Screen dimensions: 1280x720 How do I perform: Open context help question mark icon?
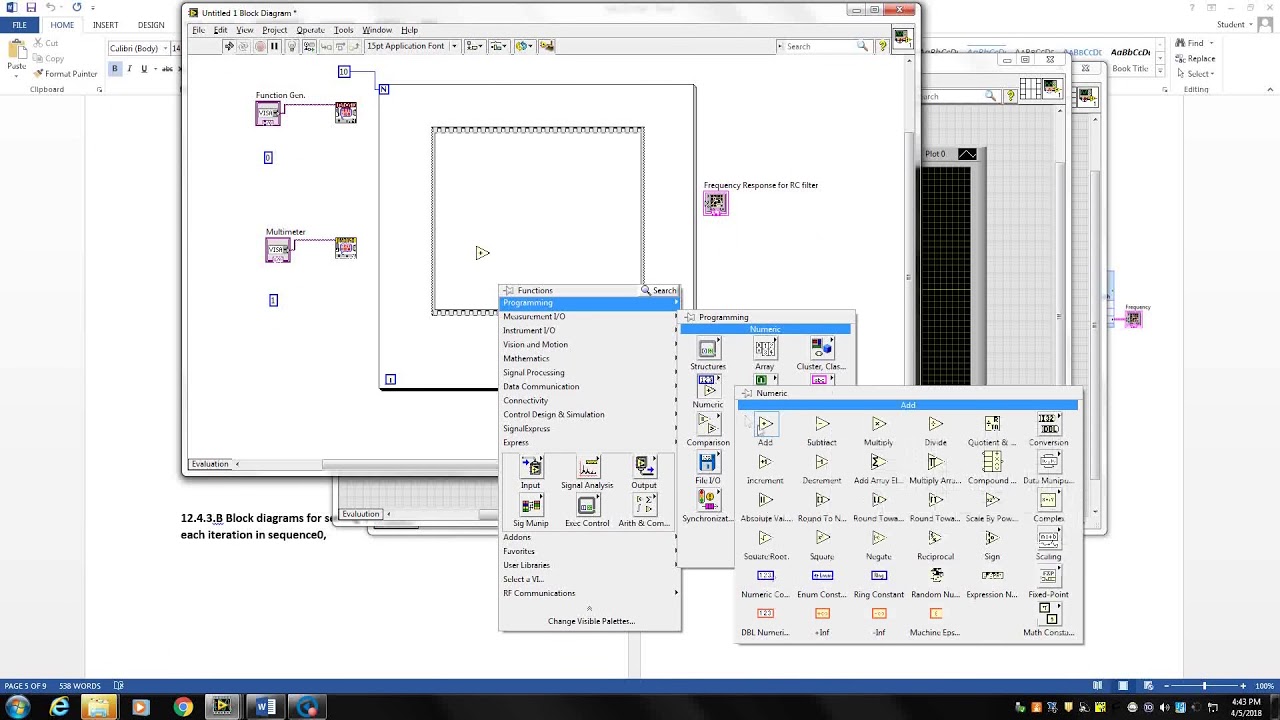click(882, 46)
